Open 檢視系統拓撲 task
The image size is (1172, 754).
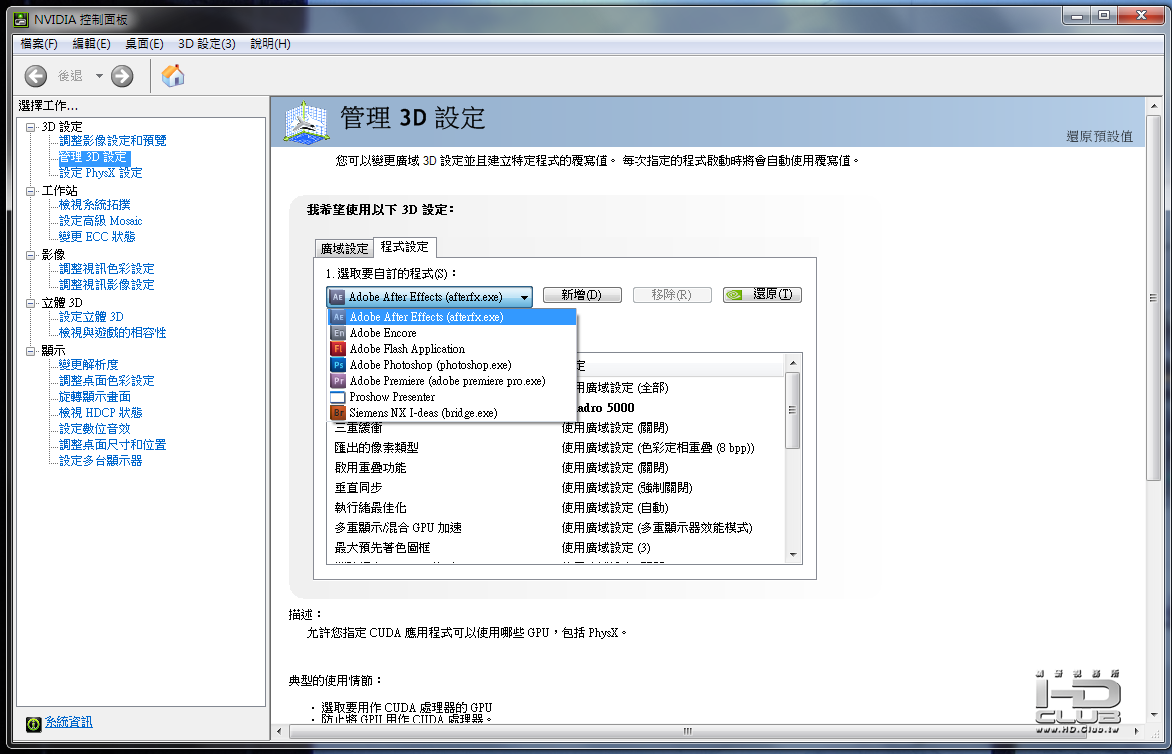(x=95, y=205)
